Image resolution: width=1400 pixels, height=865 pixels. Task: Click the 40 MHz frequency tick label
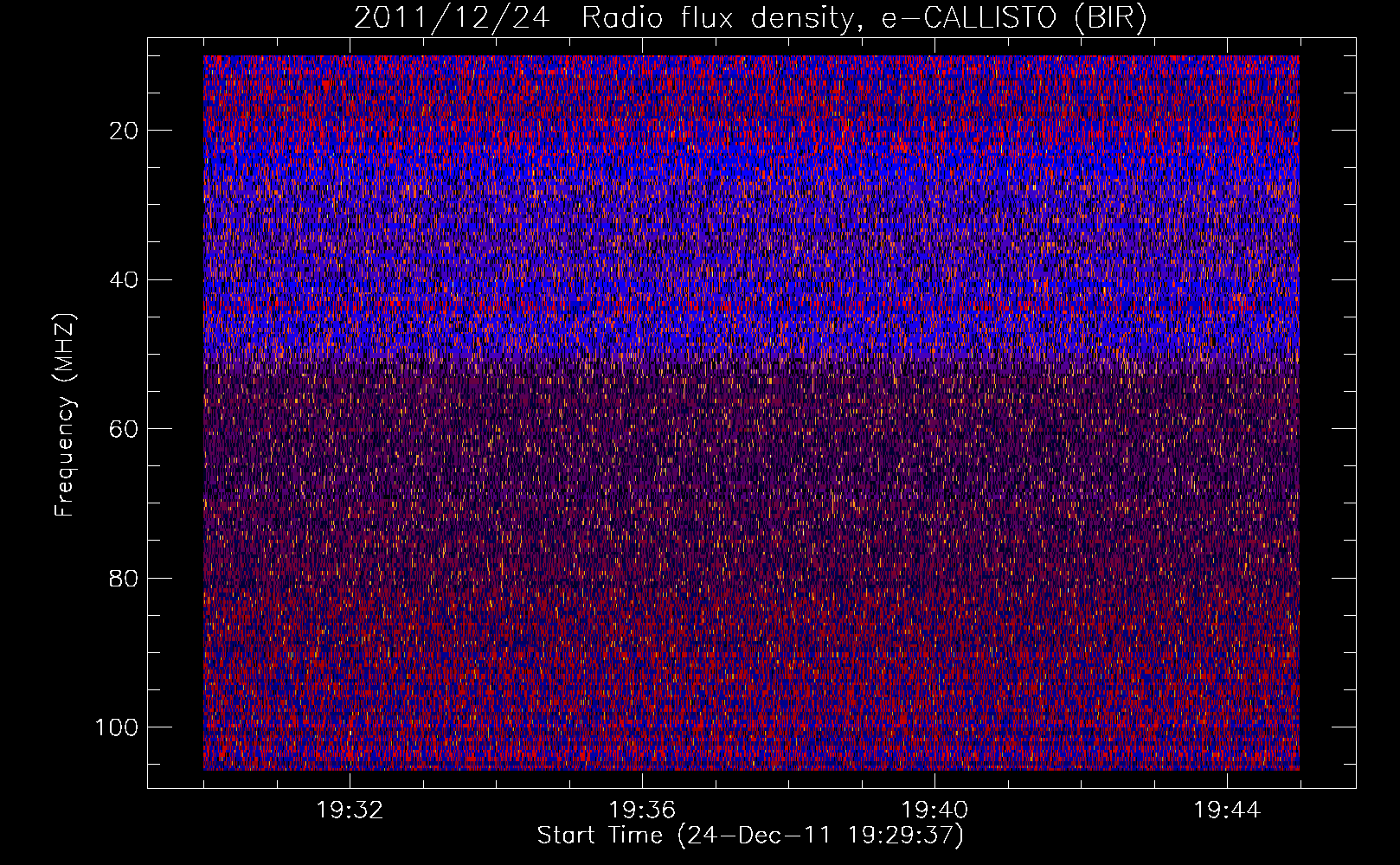point(125,280)
